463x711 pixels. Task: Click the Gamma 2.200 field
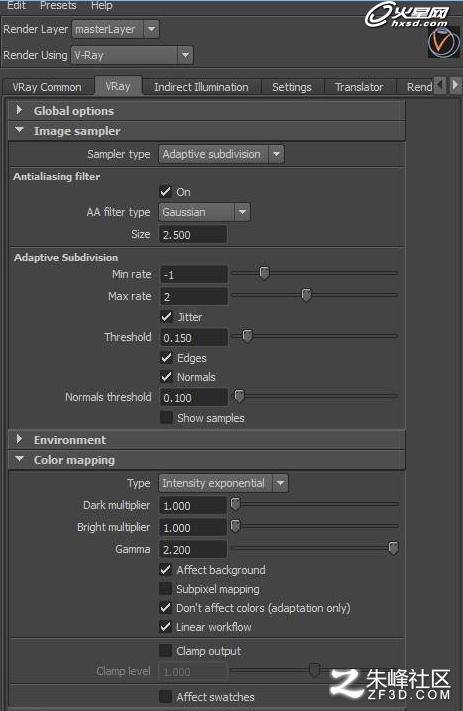tap(193, 549)
